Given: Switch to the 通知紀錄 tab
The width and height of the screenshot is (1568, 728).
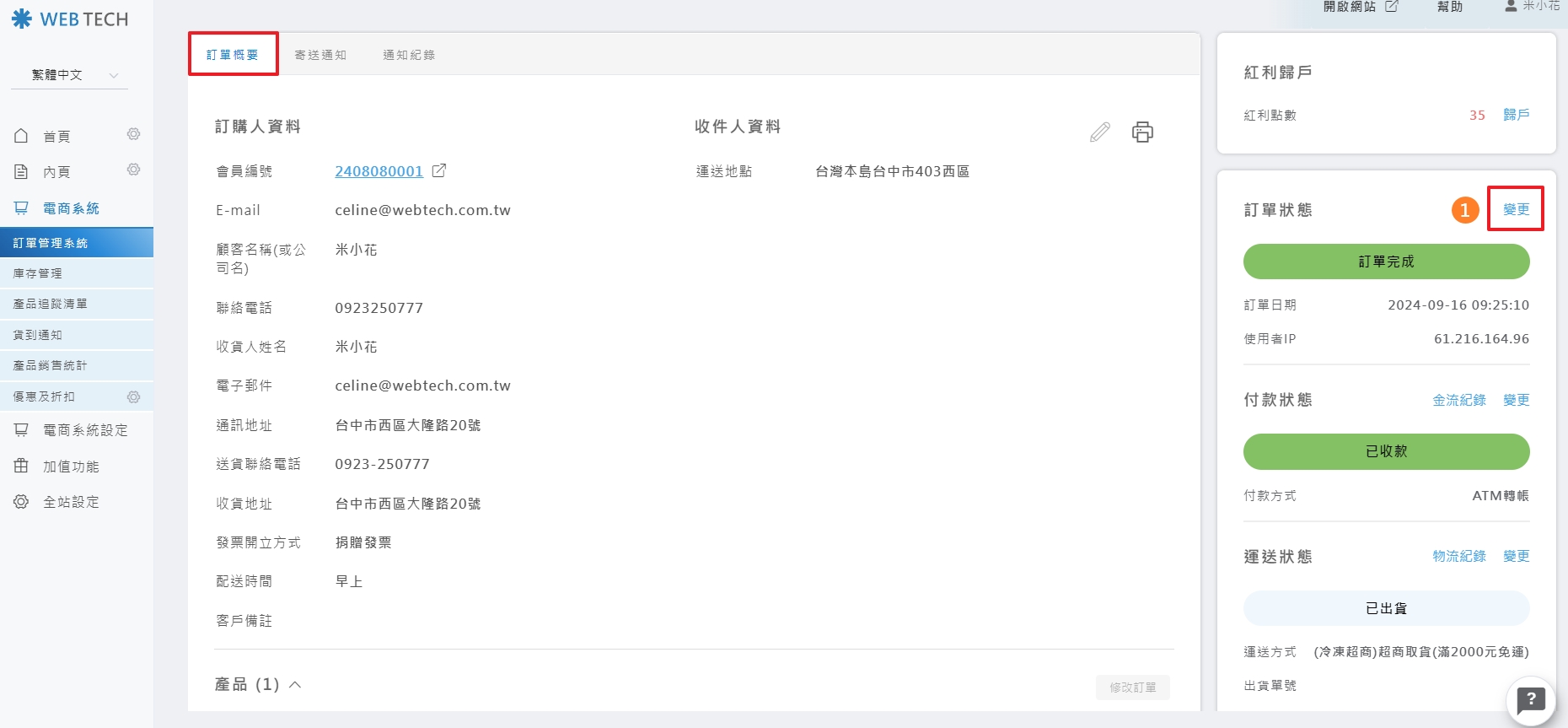Looking at the screenshot, I should click(409, 55).
